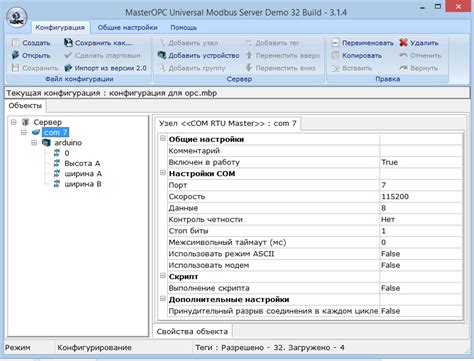Select the ширина В tag in tree

click(83, 184)
